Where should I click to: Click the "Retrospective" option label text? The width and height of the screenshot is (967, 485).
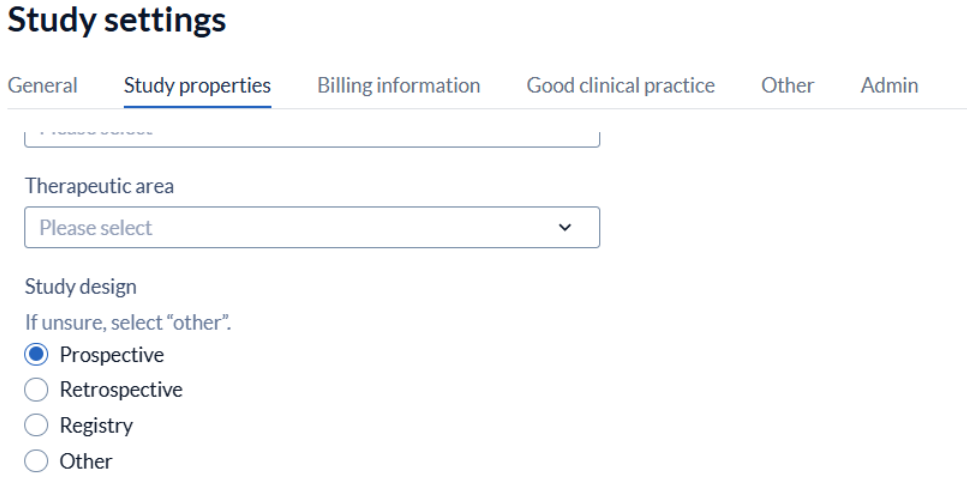pyautogui.click(x=121, y=390)
